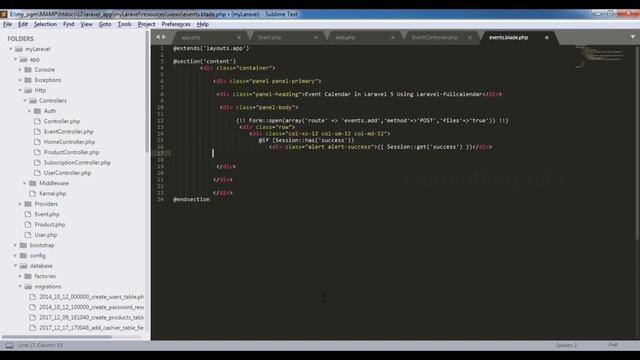Image resolution: width=640 pixels, height=360 pixels.
Task: Collapse the myLaravel root folder
Action: click(x=11, y=49)
